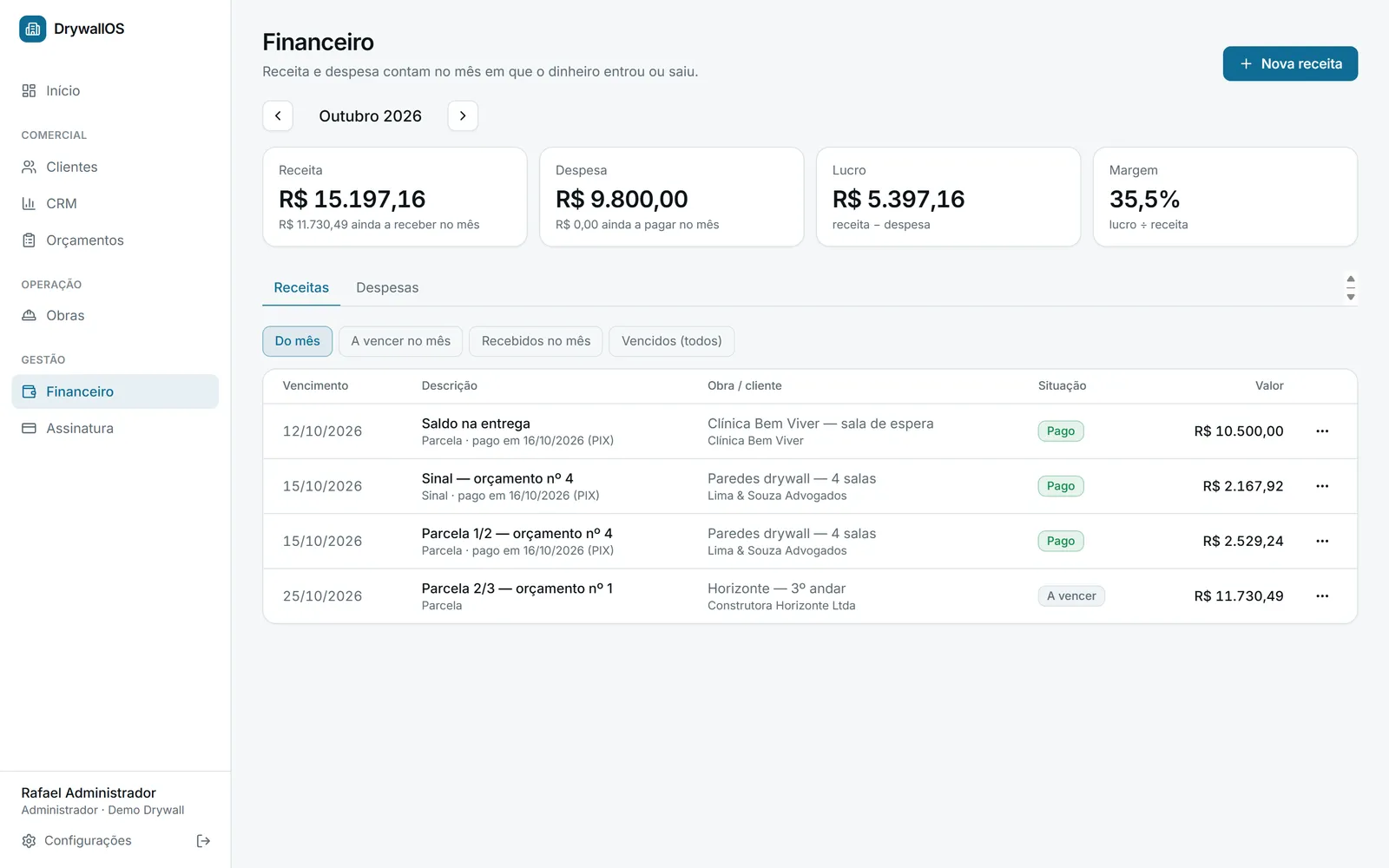Click the R$ 2.529,24 value
The width and height of the screenshot is (1389, 868).
[1243, 541]
